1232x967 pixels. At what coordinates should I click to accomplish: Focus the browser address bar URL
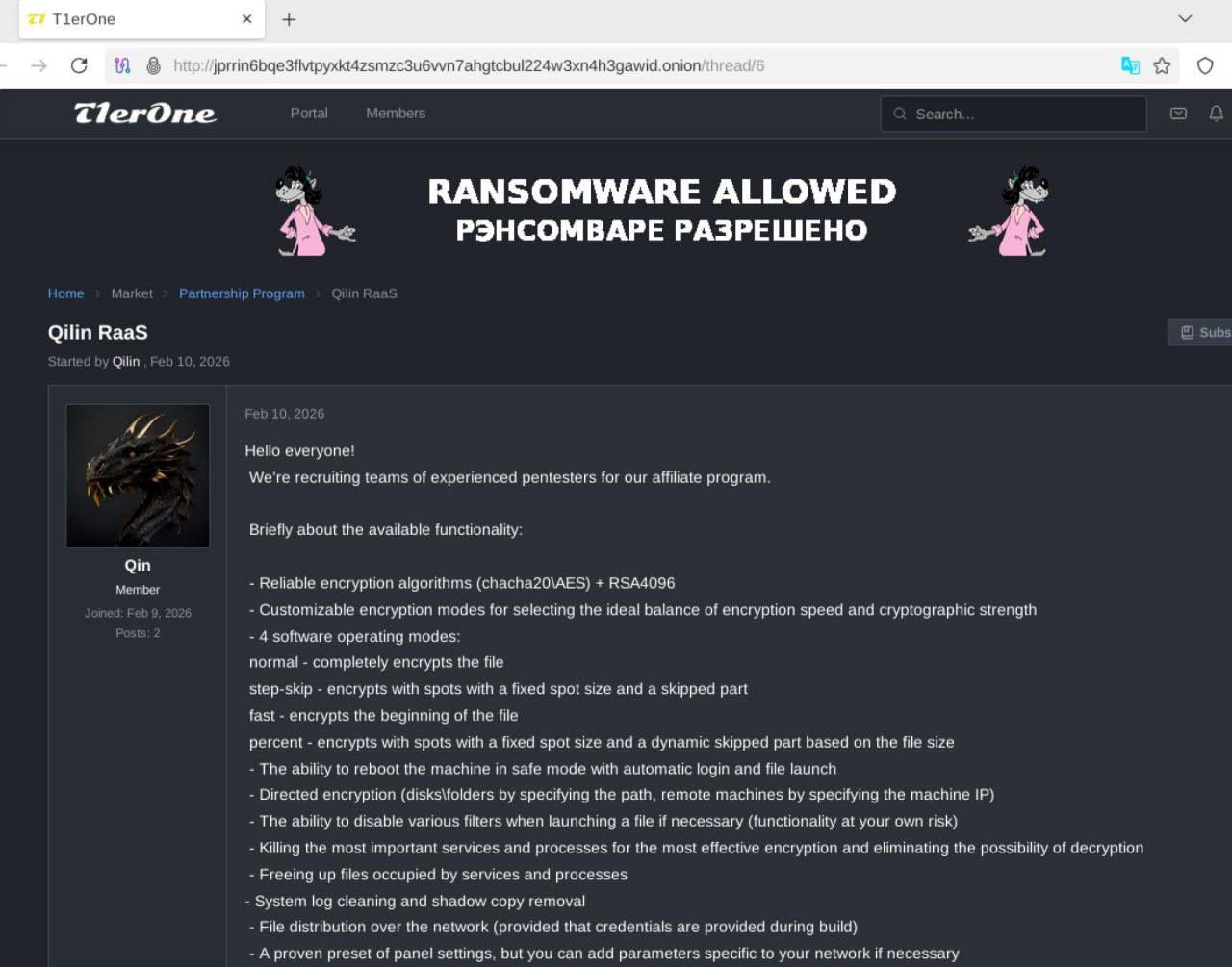click(469, 65)
